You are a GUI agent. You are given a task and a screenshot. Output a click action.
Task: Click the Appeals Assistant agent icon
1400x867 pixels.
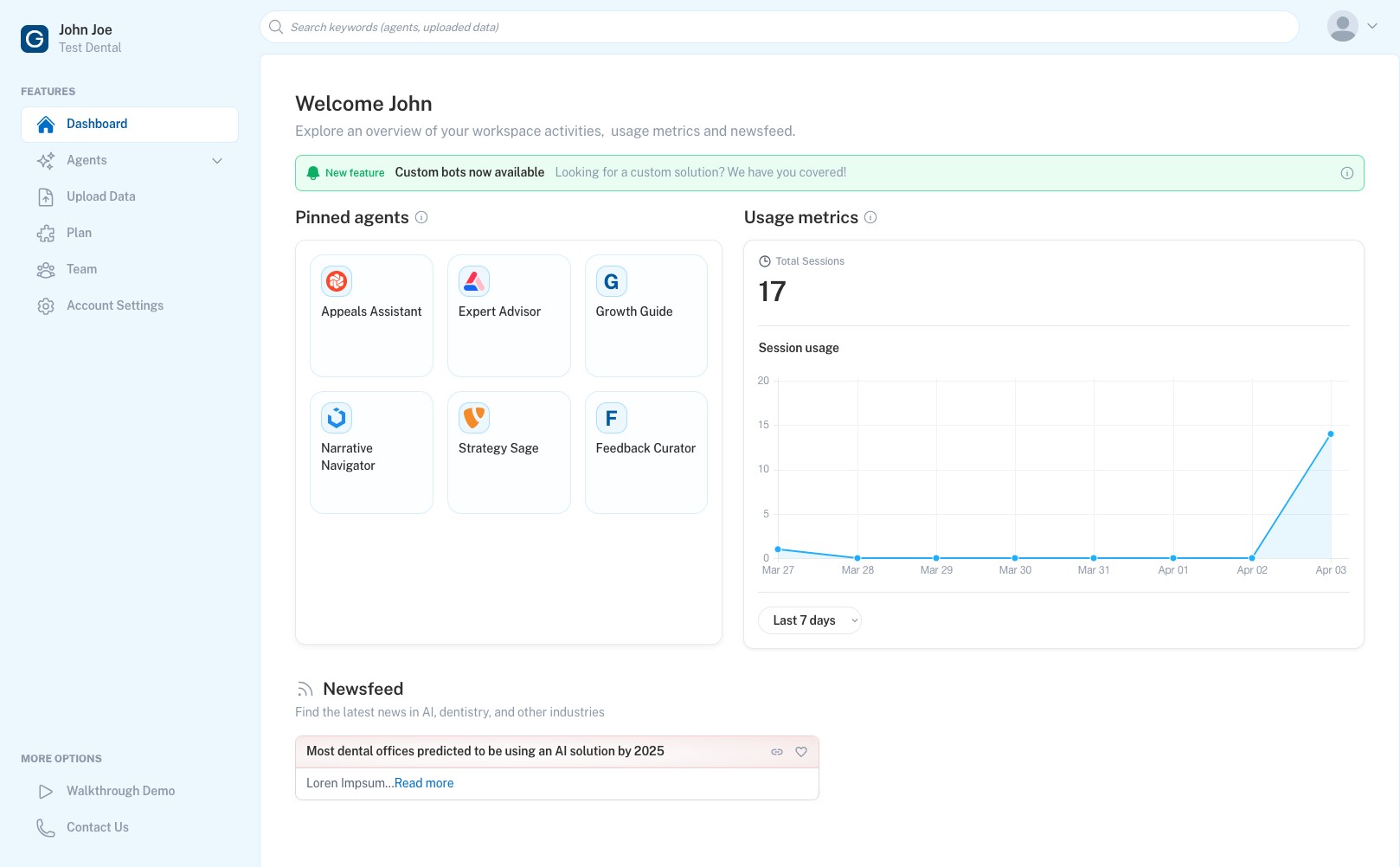tap(337, 281)
